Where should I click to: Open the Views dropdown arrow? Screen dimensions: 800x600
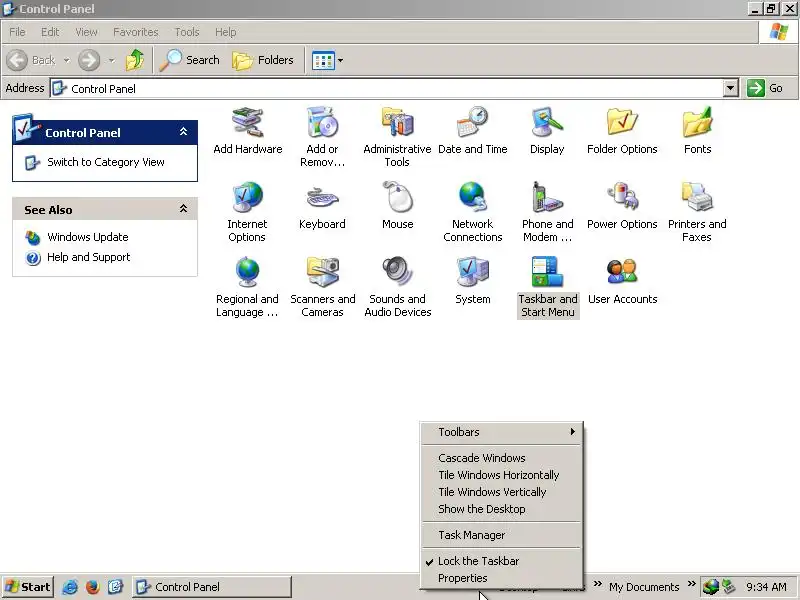(340, 60)
